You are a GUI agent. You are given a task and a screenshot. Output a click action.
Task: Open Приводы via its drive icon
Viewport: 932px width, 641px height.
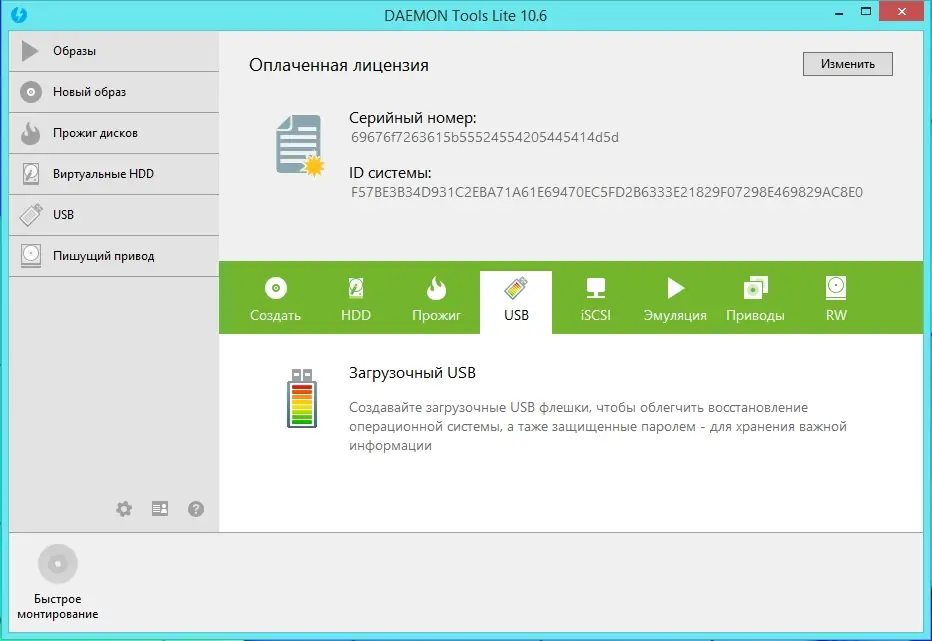755,290
